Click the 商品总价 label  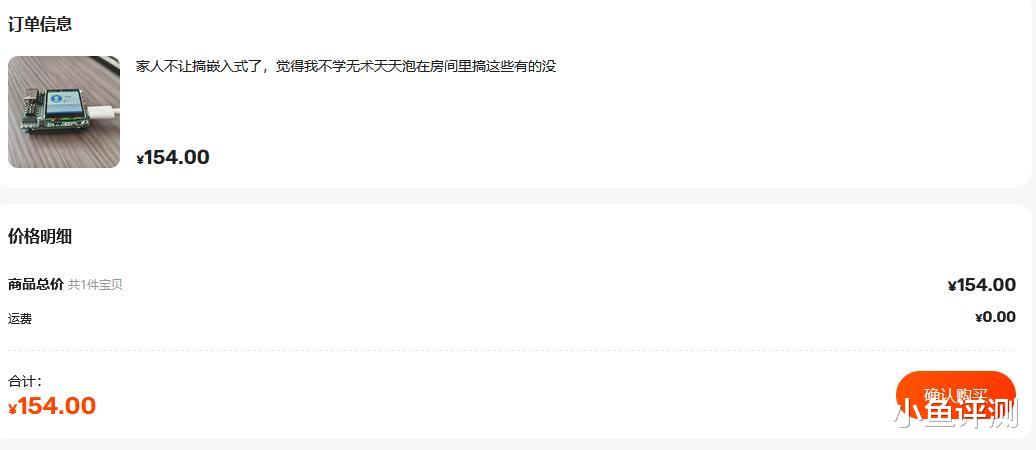(36, 284)
